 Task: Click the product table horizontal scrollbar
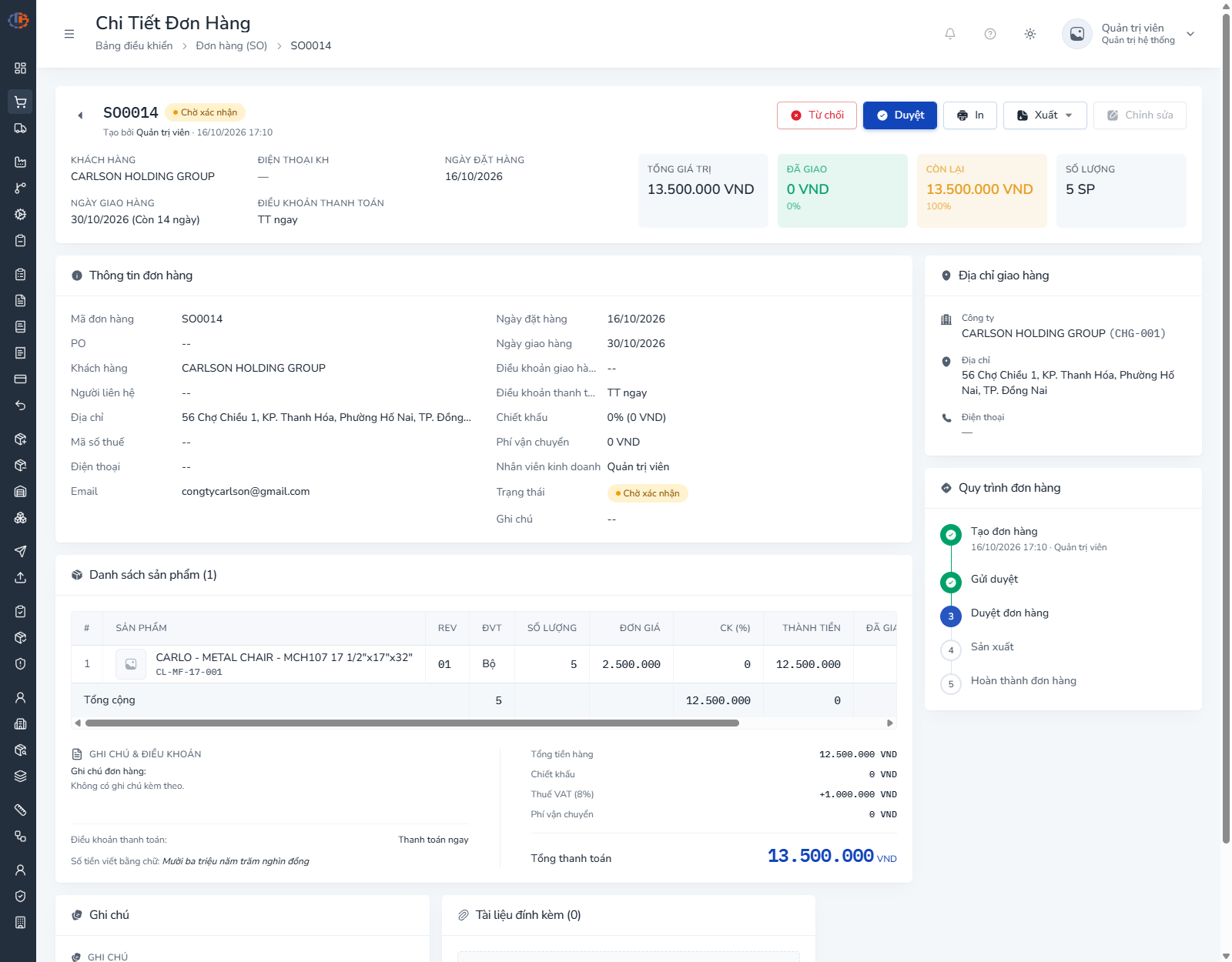click(x=412, y=723)
